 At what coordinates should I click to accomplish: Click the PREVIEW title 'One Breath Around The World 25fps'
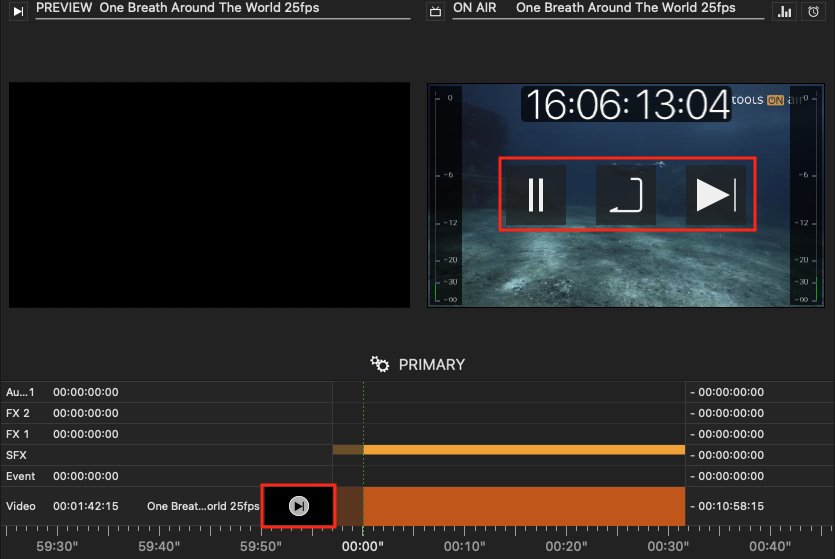pyautogui.click(x=209, y=8)
